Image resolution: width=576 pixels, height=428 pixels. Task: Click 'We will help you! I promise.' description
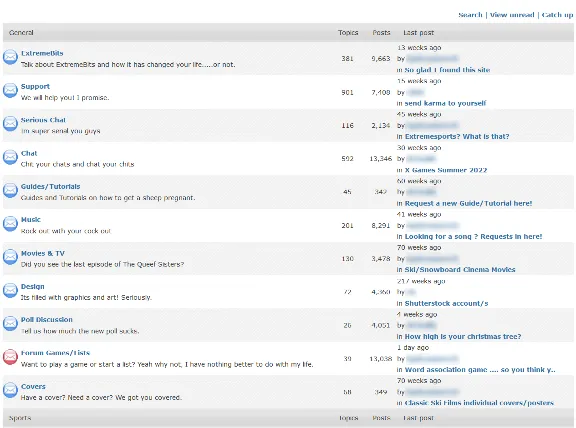pos(65,98)
